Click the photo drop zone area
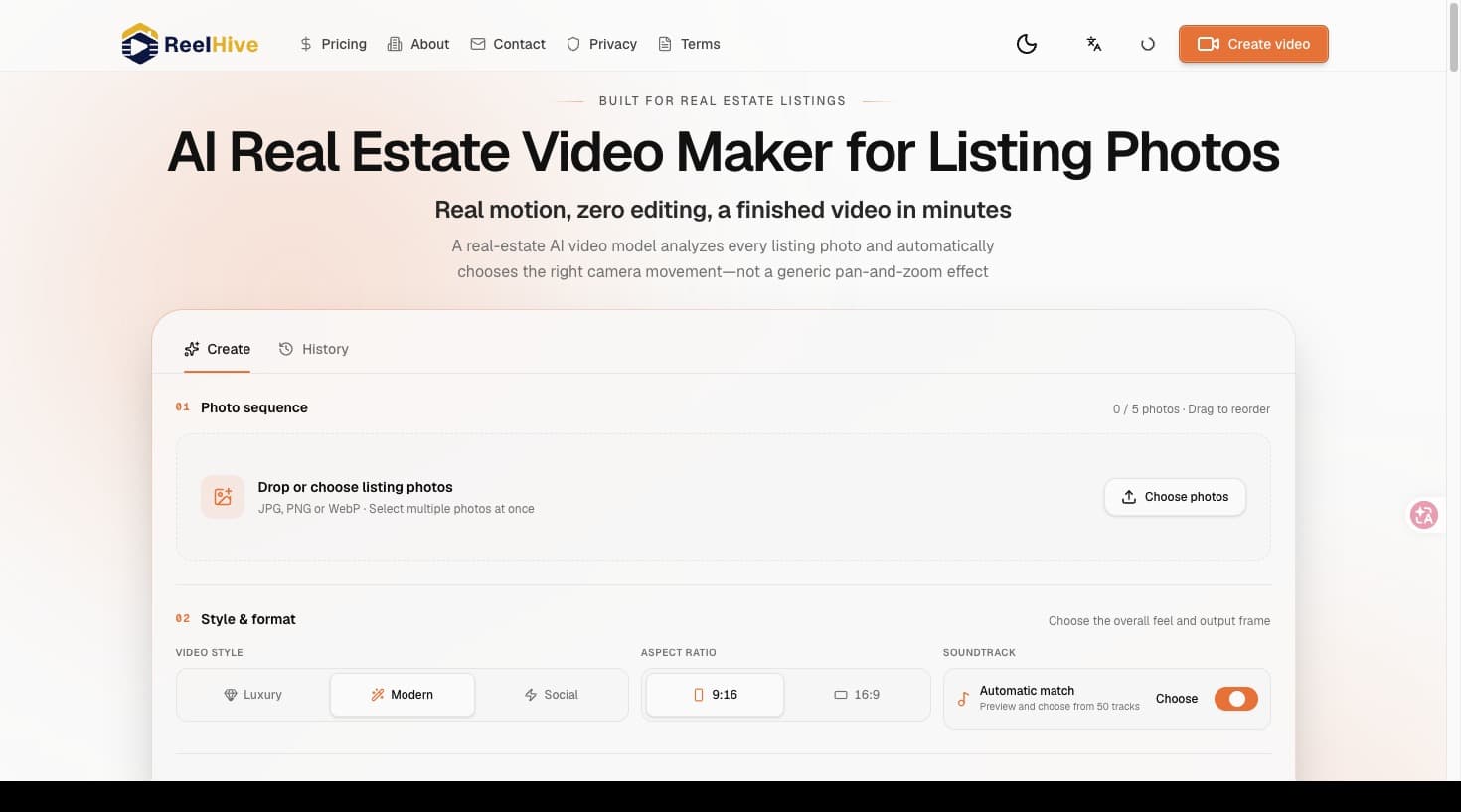1461x812 pixels. (724, 497)
